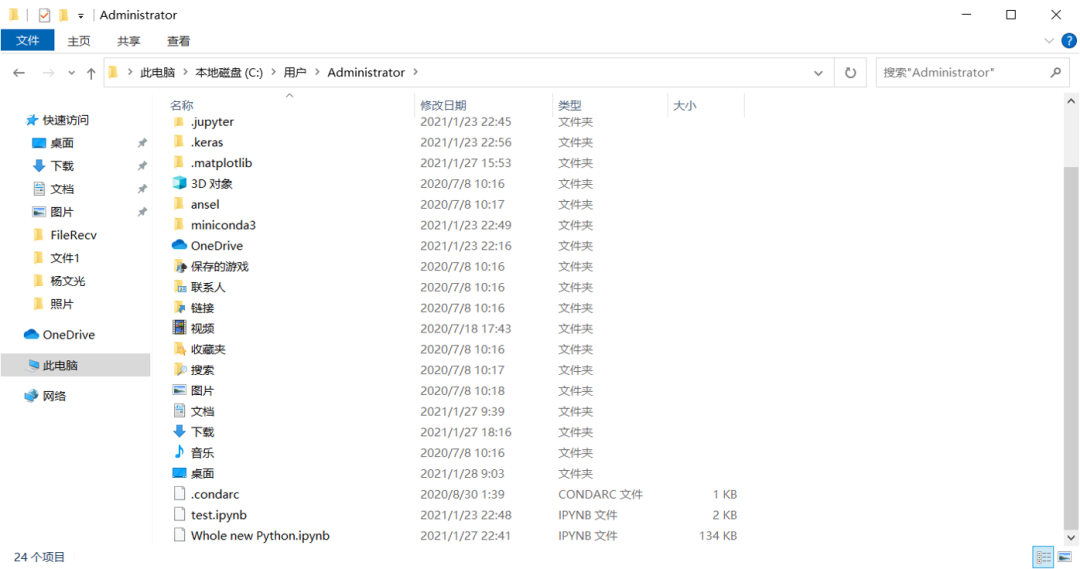
Task: Switch to large icons view layout
Action: 1065,557
